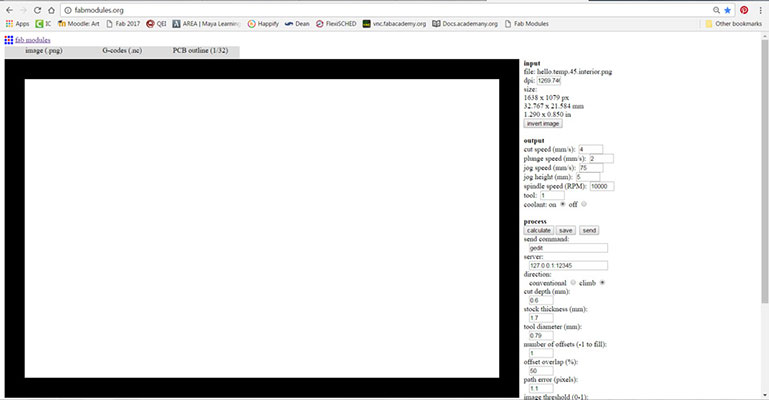Bookmark this page with the star icon
769x400 pixels.
click(727, 10)
